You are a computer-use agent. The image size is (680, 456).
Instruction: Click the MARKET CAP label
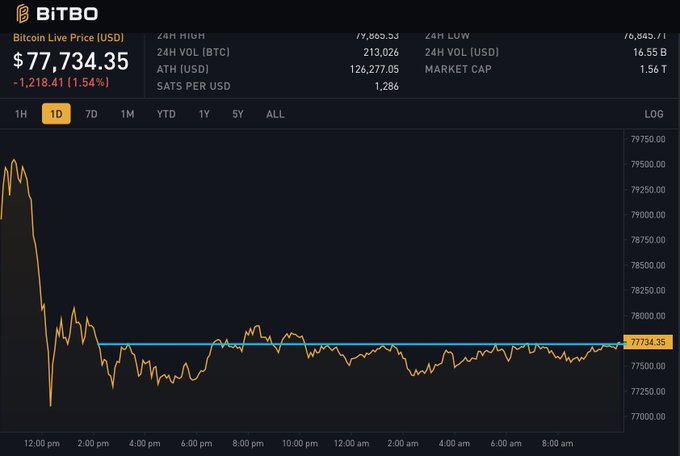[458, 69]
